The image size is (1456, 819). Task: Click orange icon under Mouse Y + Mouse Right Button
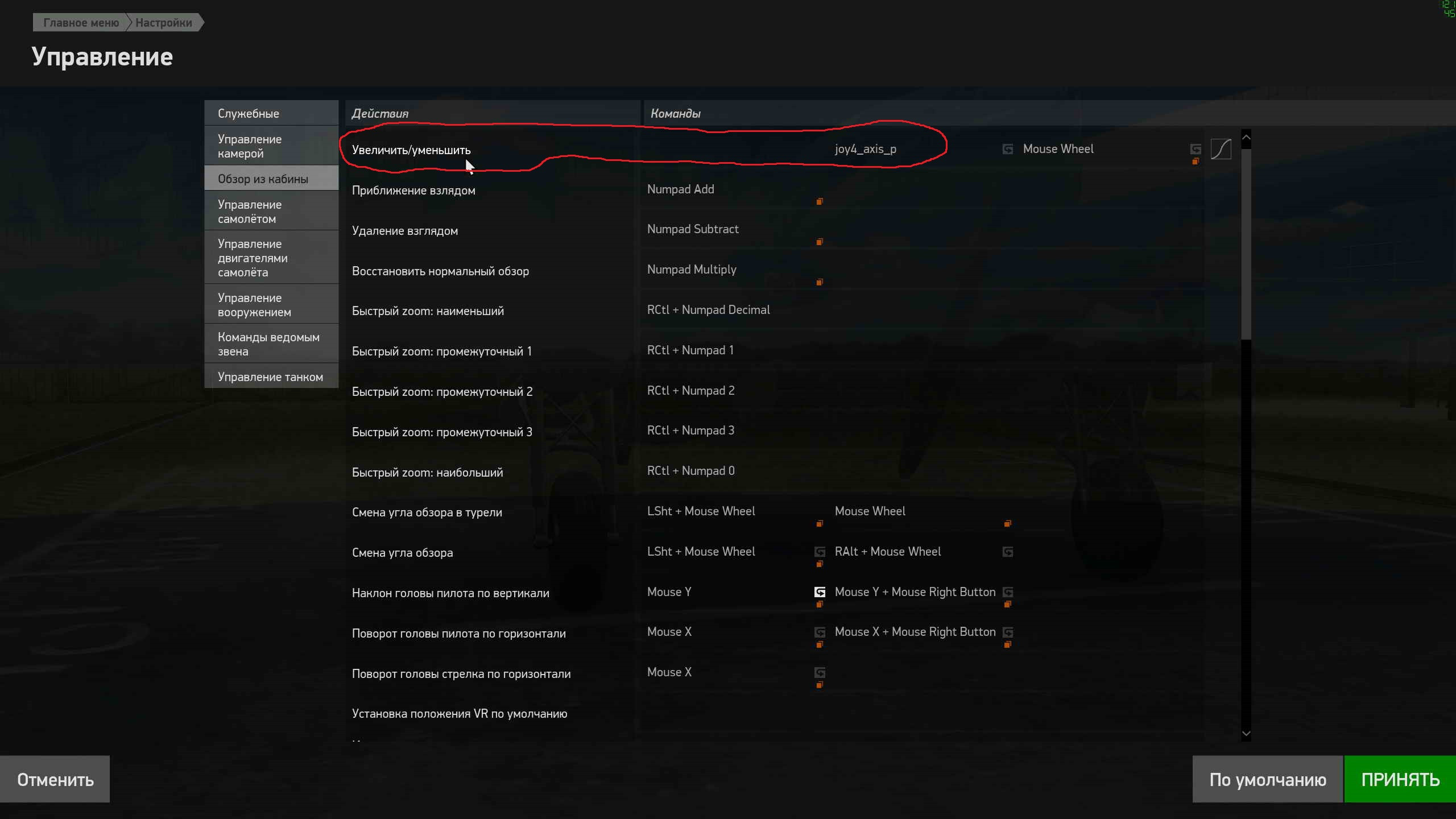point(1007,605)
